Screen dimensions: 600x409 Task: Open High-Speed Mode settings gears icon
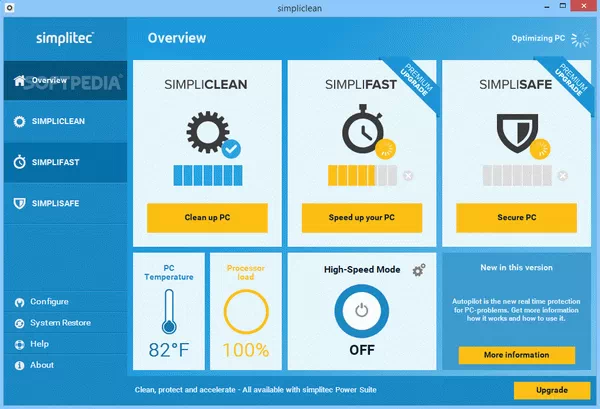coord(419,270)
